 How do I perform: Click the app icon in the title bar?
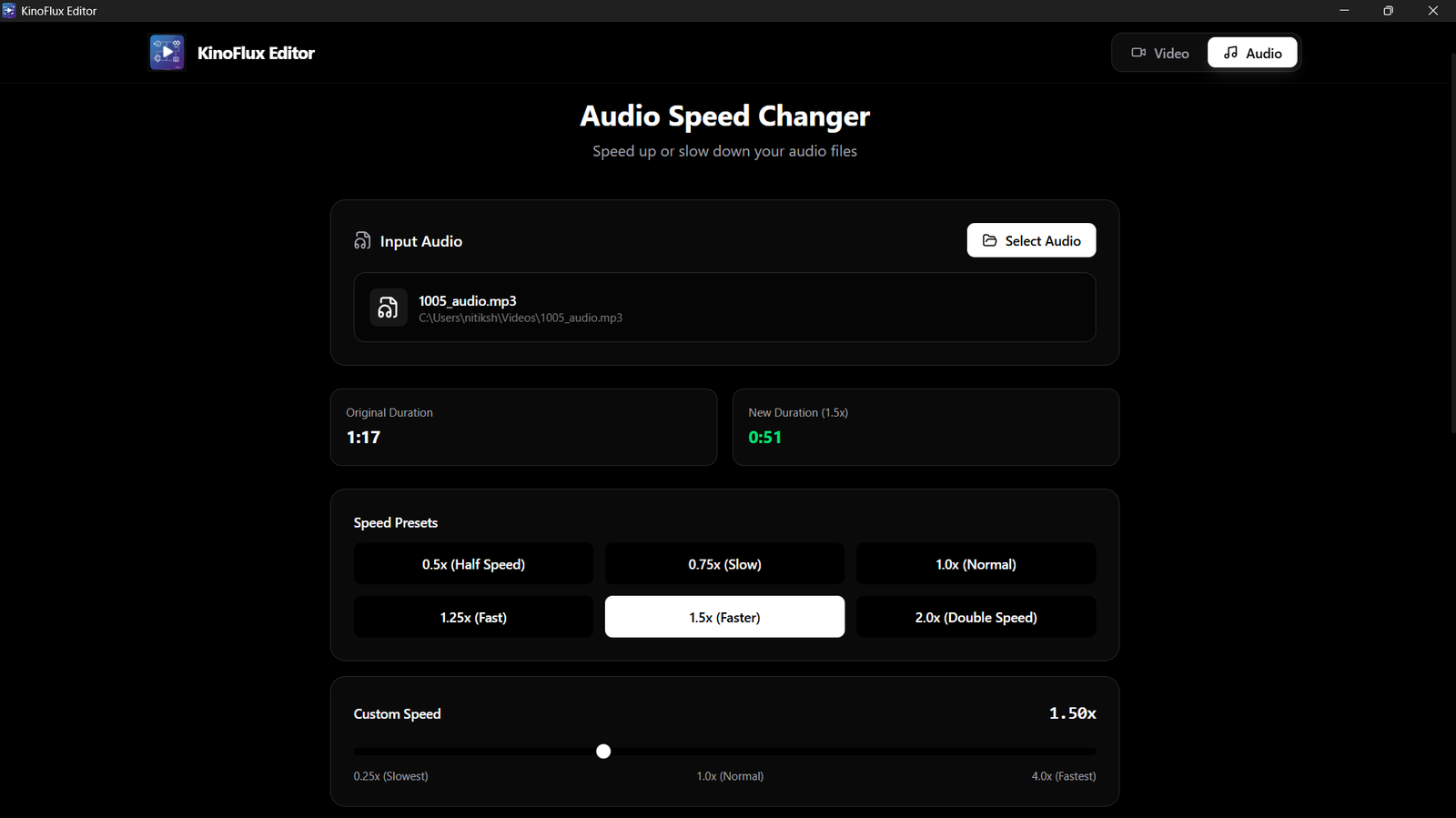(9, 11)
